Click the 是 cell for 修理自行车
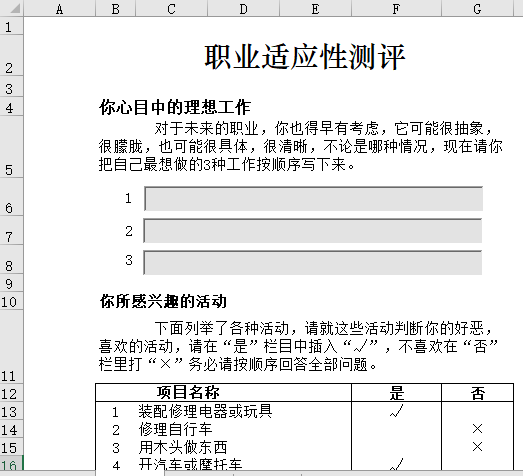 click(396, 429)
